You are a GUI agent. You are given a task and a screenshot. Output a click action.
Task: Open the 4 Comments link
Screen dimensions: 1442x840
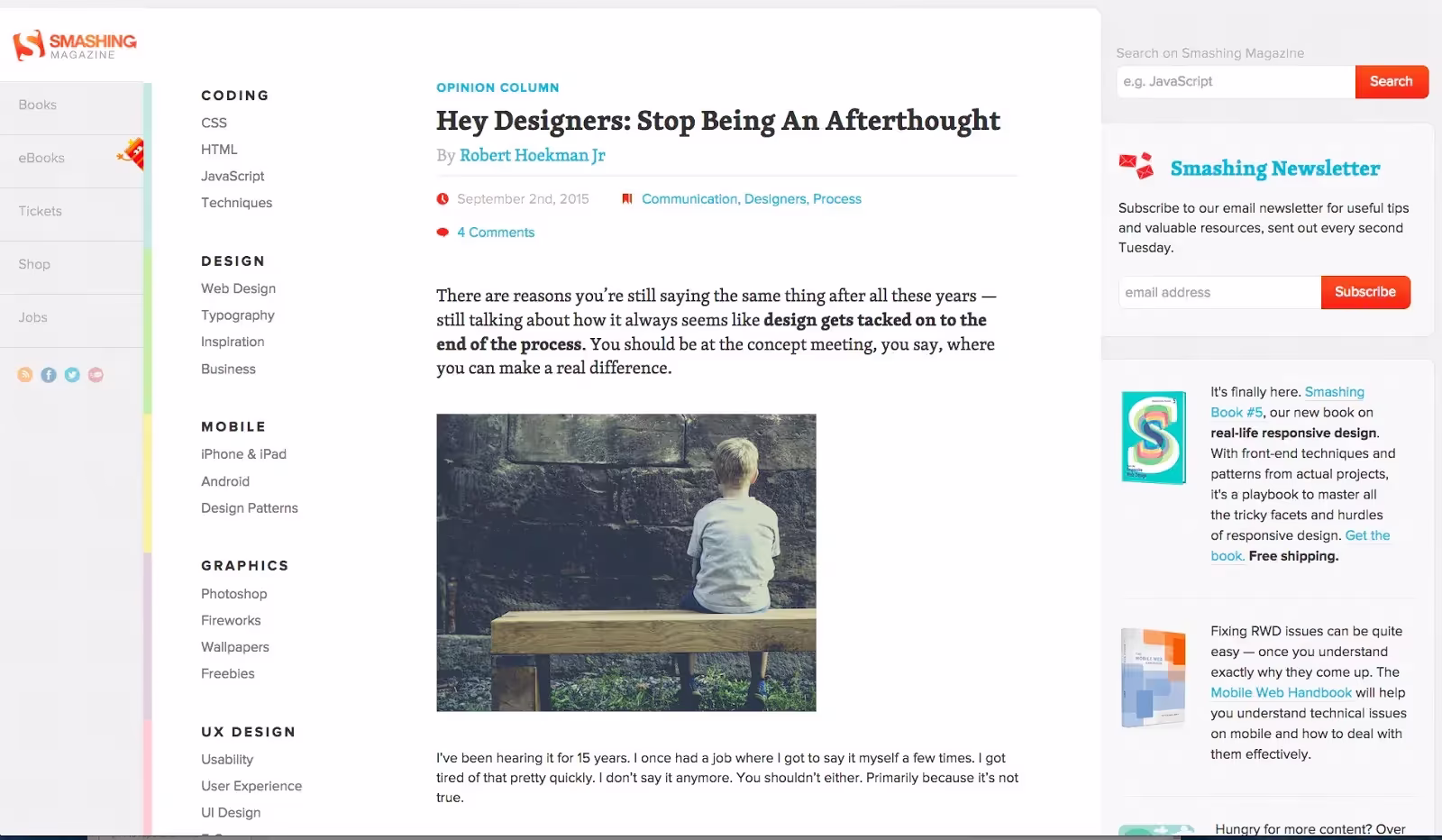(x=496, y=233)
